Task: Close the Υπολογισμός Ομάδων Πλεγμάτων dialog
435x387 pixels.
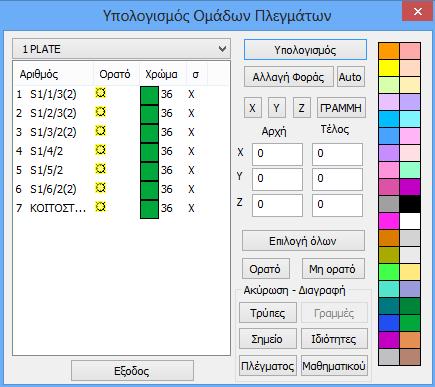Action: pyautogui.click(x=418, y=12)
